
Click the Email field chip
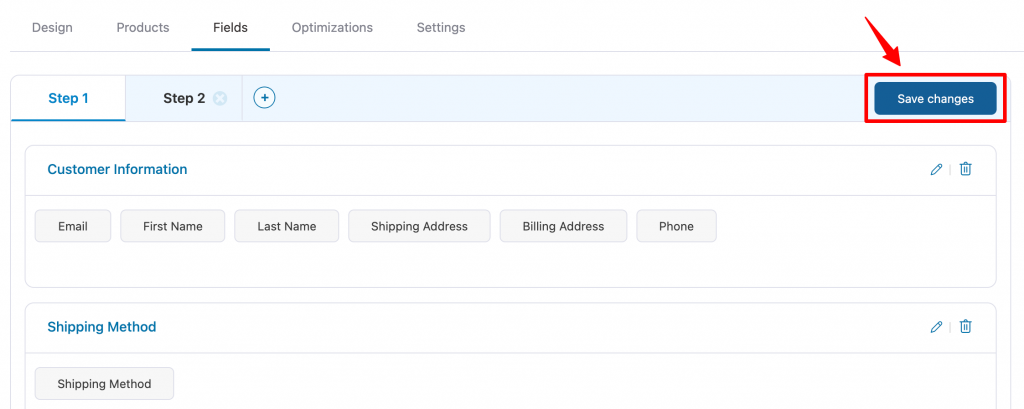[x=73, y=226]
